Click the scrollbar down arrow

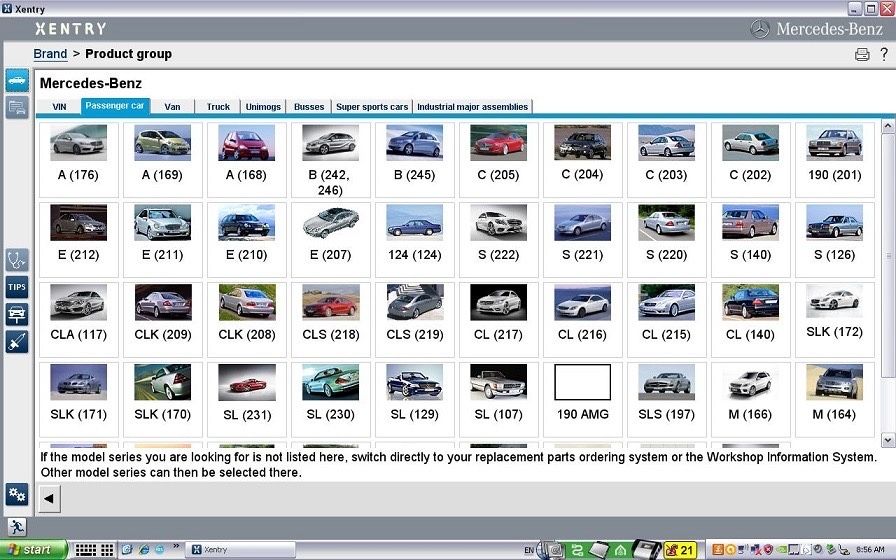(887, 440)
